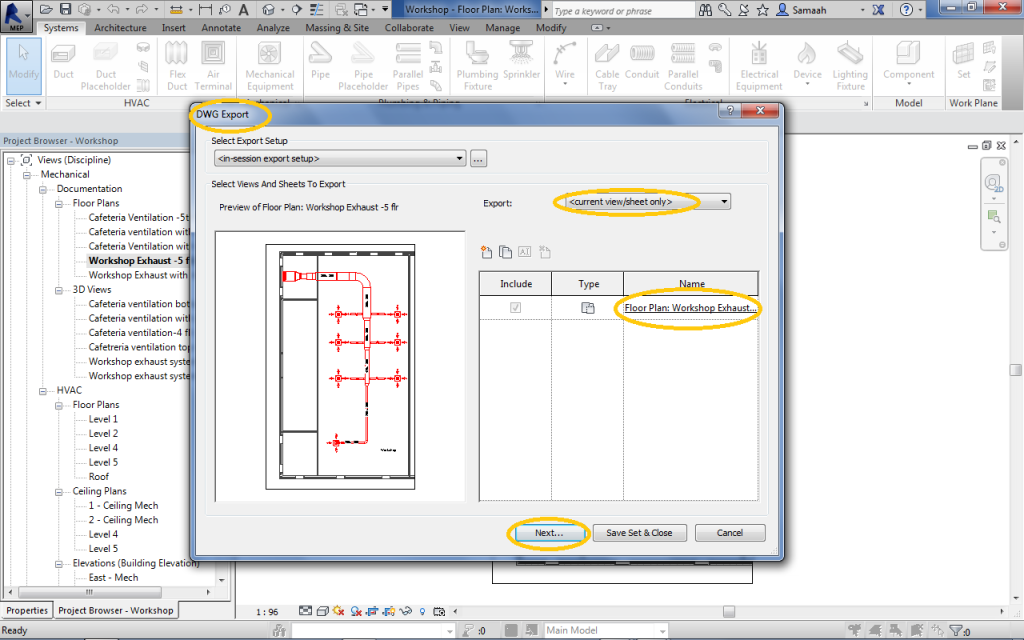This screenshot has width=1024, height=640.
Task: Open the Collaborate ribbon tab
Action: click(x=409, y=28)
